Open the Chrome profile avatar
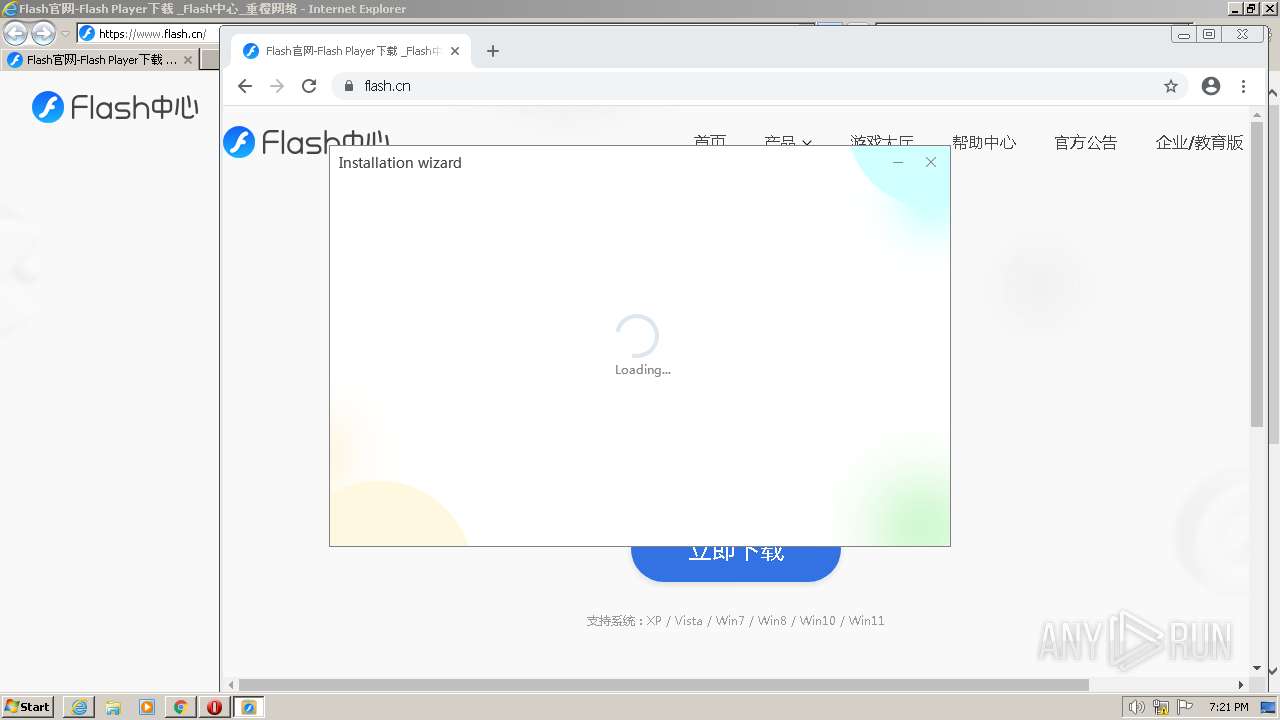Viewport: 1280px width, 720px height. [1211, 86]
